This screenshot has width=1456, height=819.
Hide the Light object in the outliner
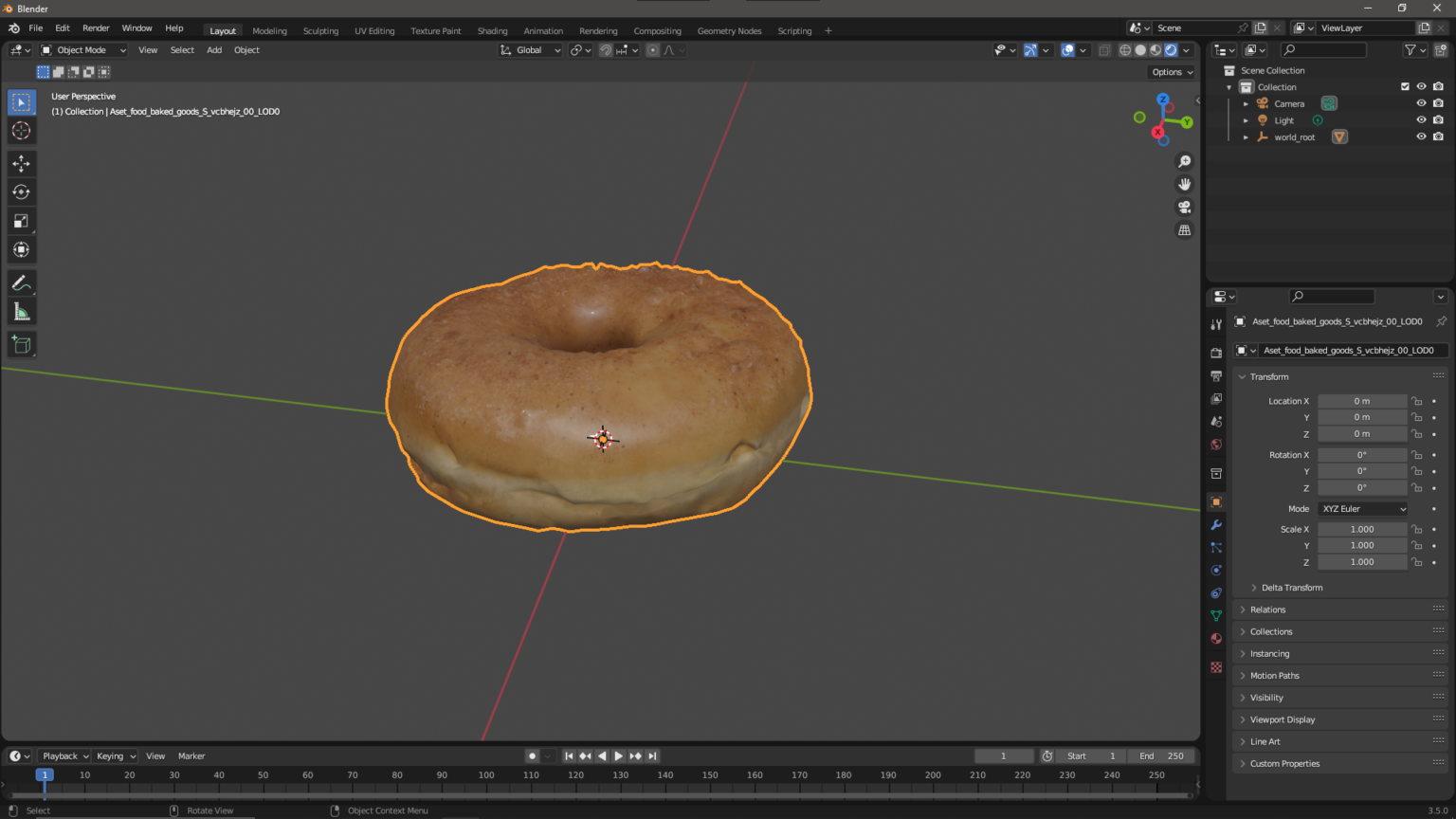pyautogui.click(x=1421, y=119)
